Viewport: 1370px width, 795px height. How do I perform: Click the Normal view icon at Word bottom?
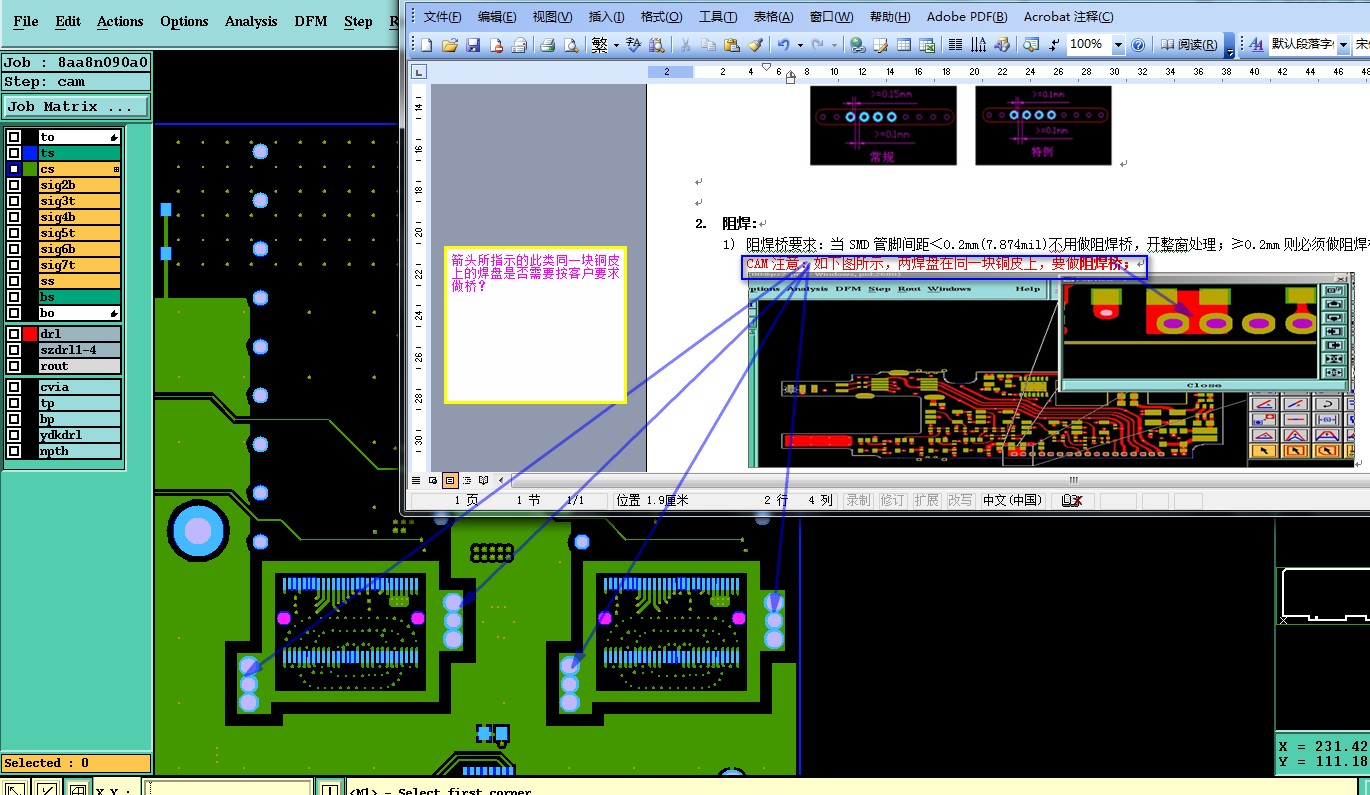coord(416,481)
